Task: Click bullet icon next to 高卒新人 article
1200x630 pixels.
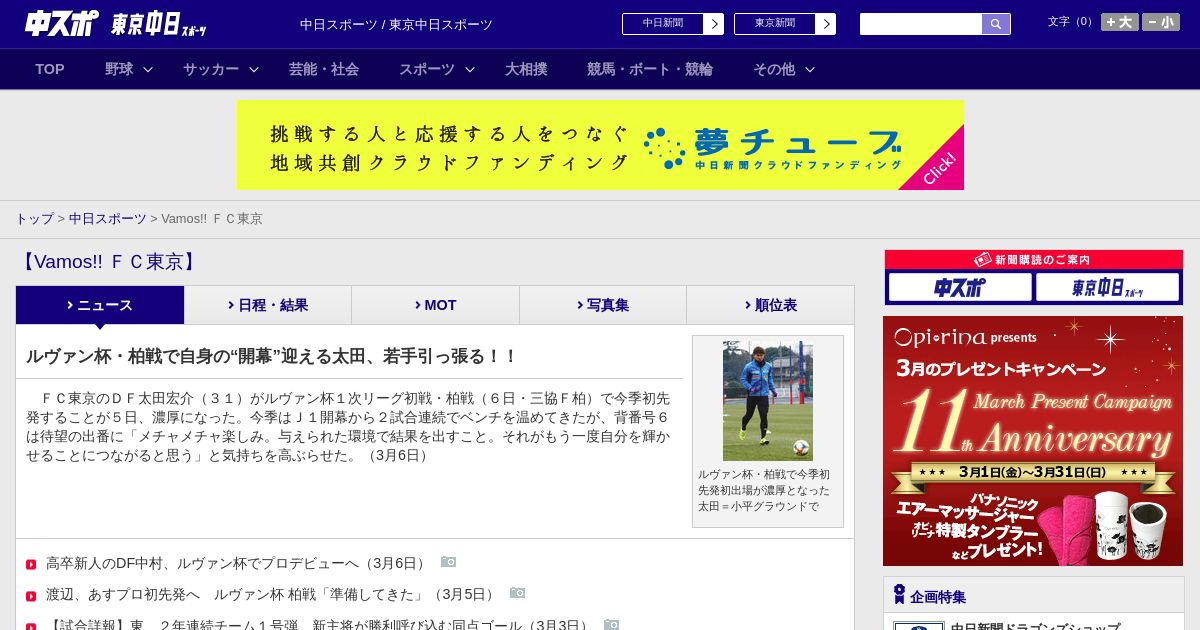Action: (31, 565)
